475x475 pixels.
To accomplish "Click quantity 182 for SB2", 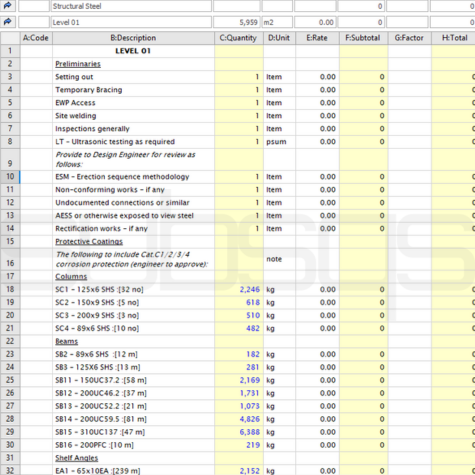I will click(238, 354).
